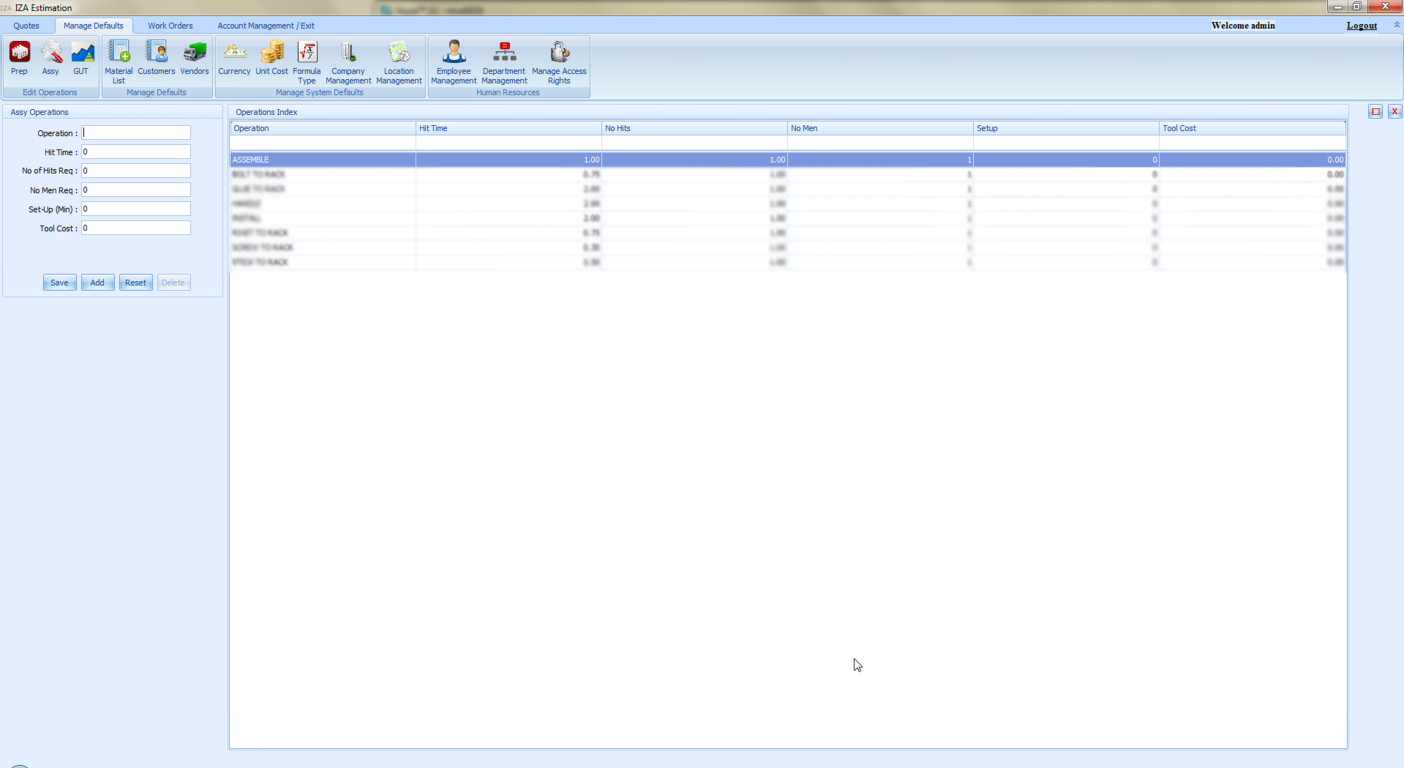Image resolution: width=1404 pixels, height=768 pixels.
Task: Open the GUT operations icon
Action: 81,57
